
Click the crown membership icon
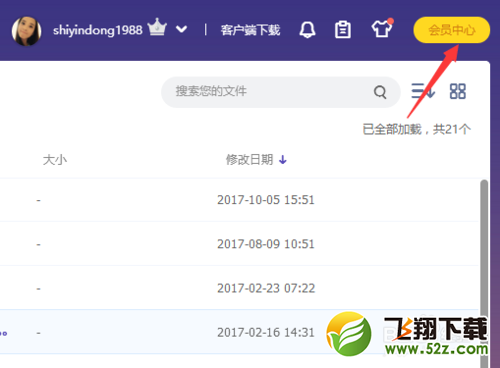(157, 27)
